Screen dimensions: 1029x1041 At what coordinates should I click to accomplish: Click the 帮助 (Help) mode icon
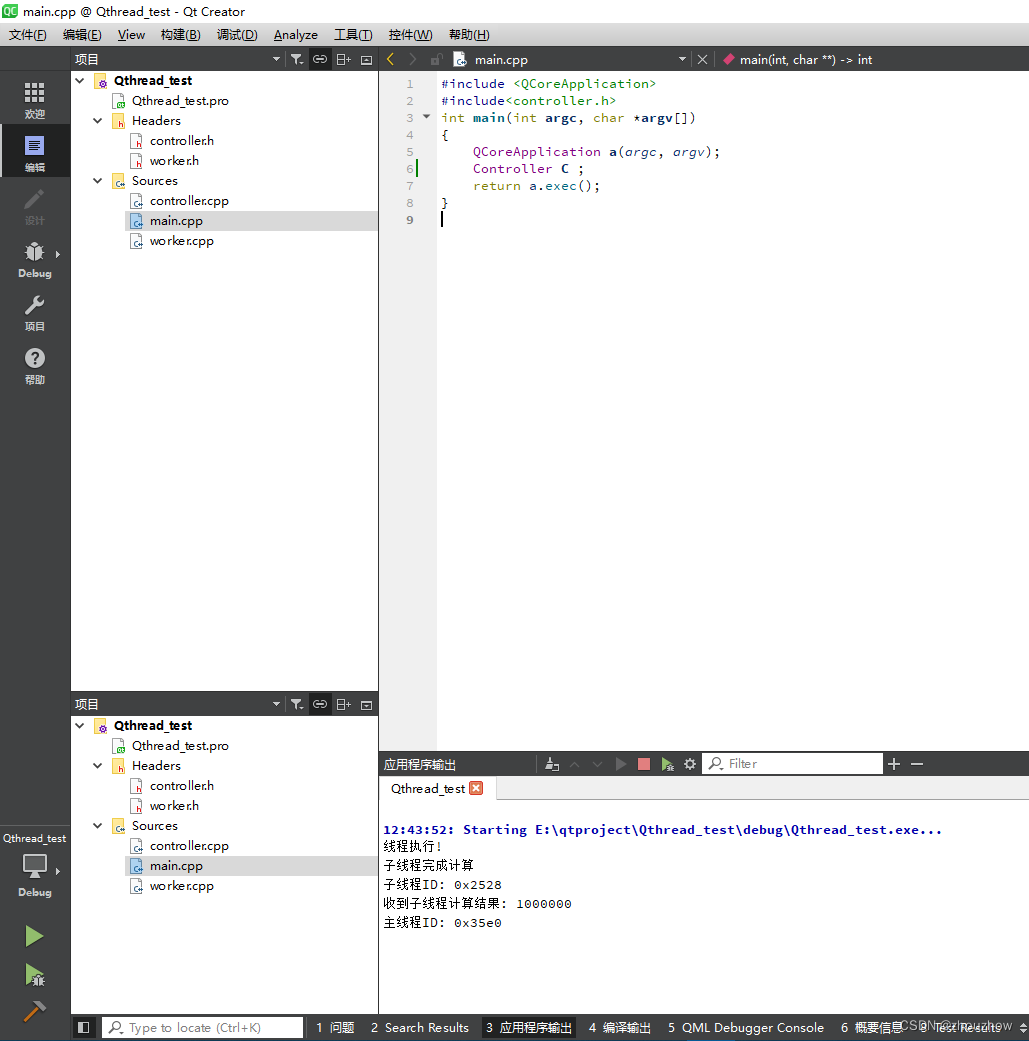pyautogui.click(x=34, y=365)
